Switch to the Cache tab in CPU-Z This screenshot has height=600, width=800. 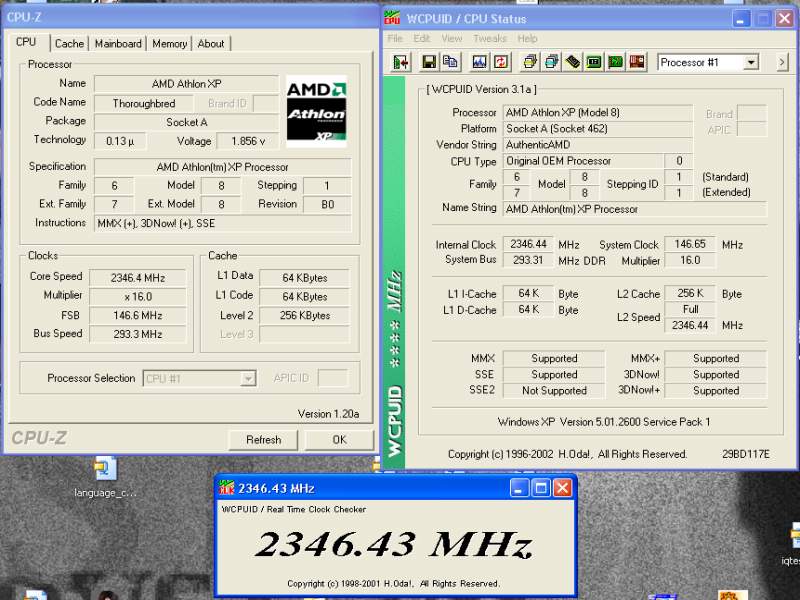click(x=69, y=44)
